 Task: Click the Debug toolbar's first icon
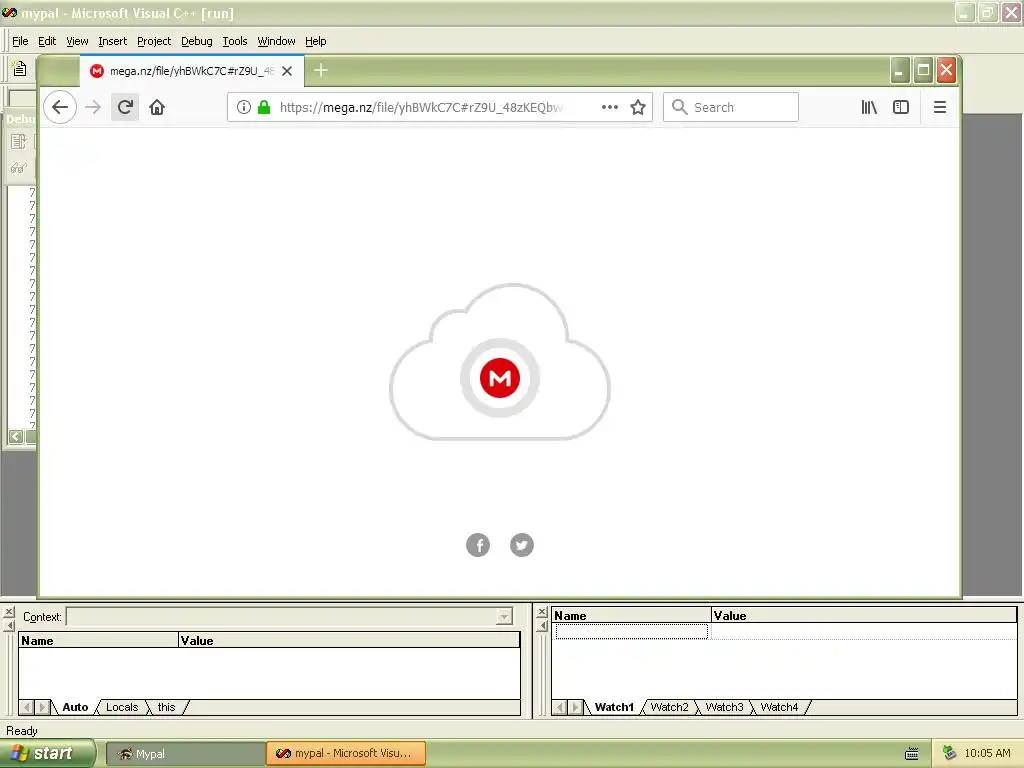point(18,141)
